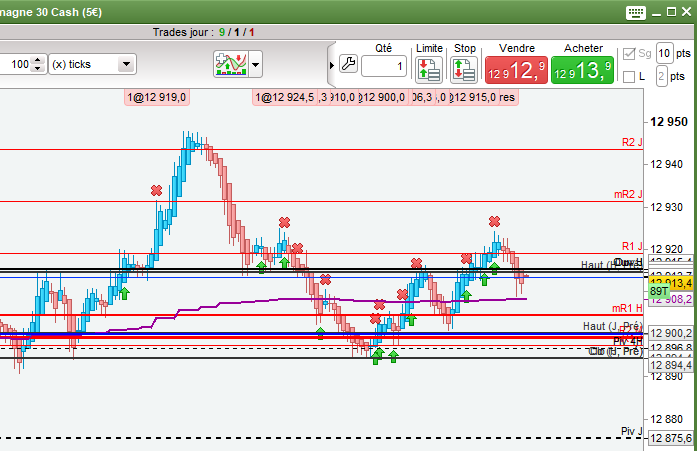The image size is (697, 451).
Task: Click the green 89T tag
Action: [659, 291]
